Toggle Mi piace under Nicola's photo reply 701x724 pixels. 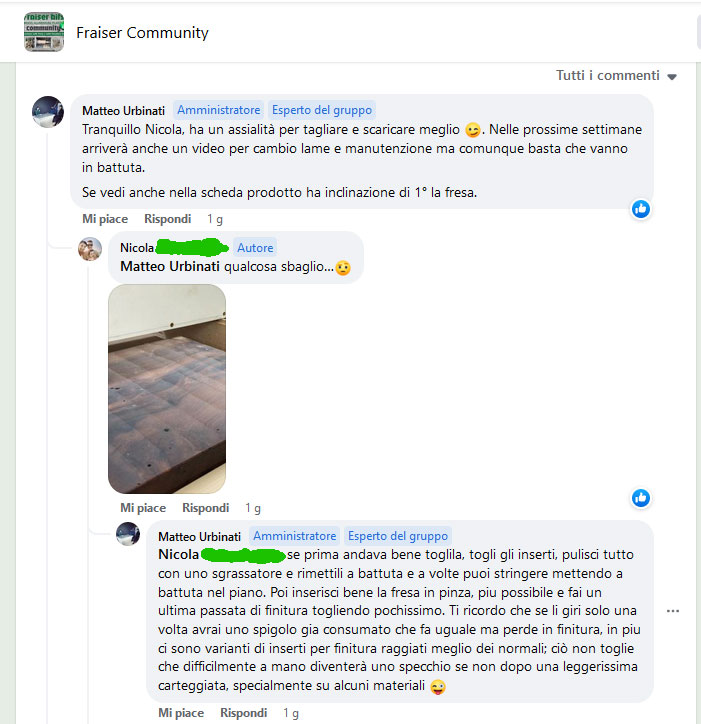143,508
